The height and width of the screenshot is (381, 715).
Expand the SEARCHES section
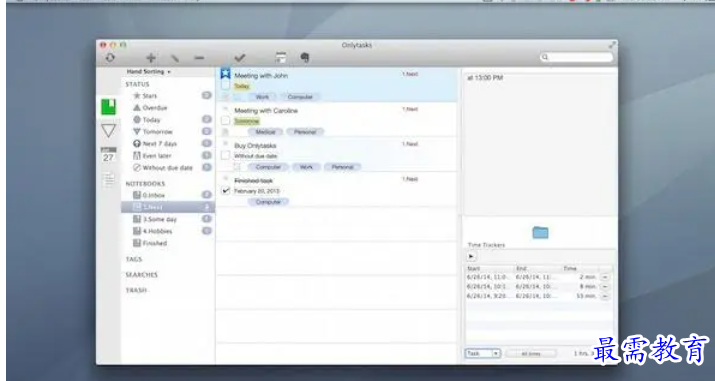(141, 275)
